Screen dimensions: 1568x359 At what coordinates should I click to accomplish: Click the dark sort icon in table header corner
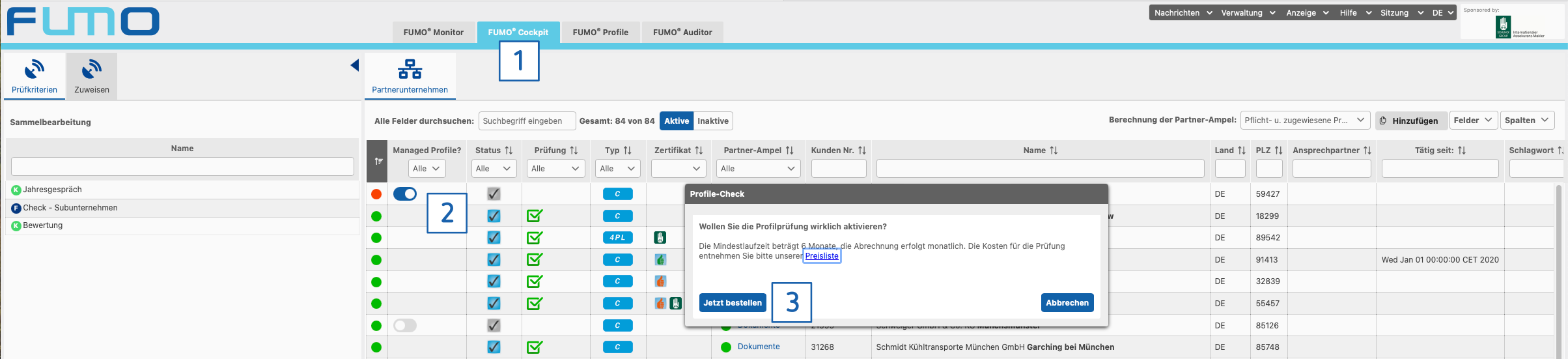pyautogui.click(x=378, y=161)
